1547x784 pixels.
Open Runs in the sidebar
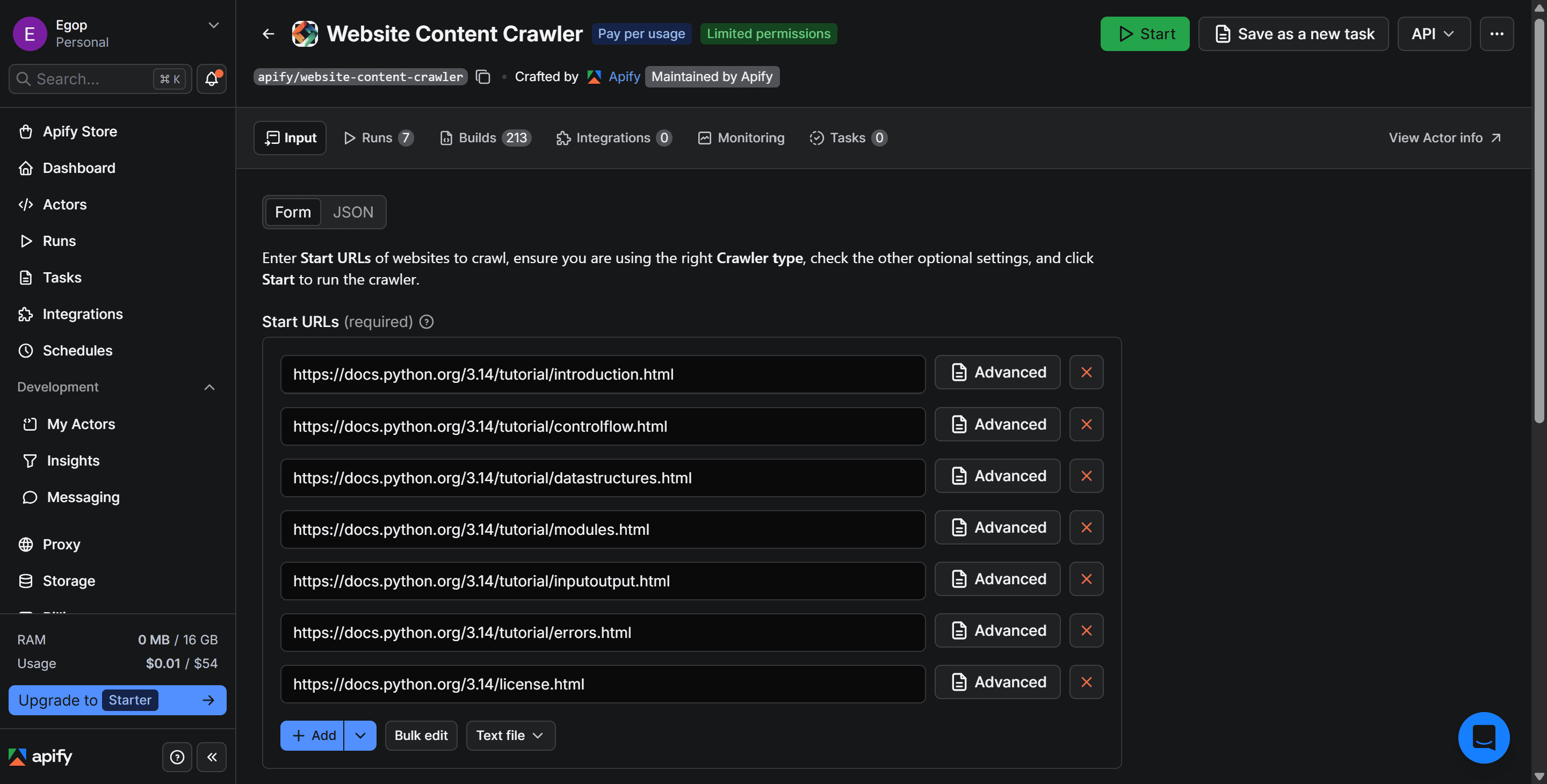coord(118,241)
